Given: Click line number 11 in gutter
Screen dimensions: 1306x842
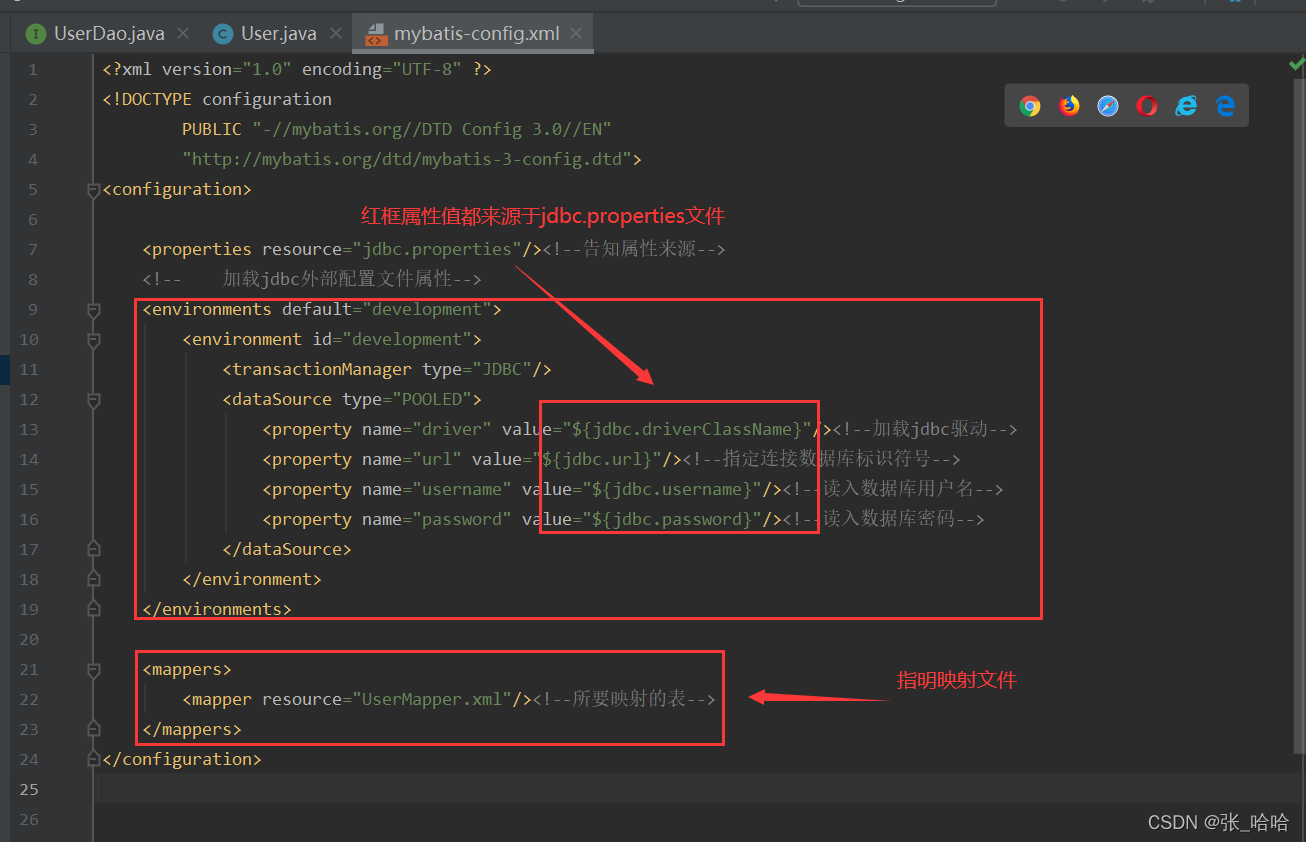Looking at the screenshot, I should (x=28, y=369).
